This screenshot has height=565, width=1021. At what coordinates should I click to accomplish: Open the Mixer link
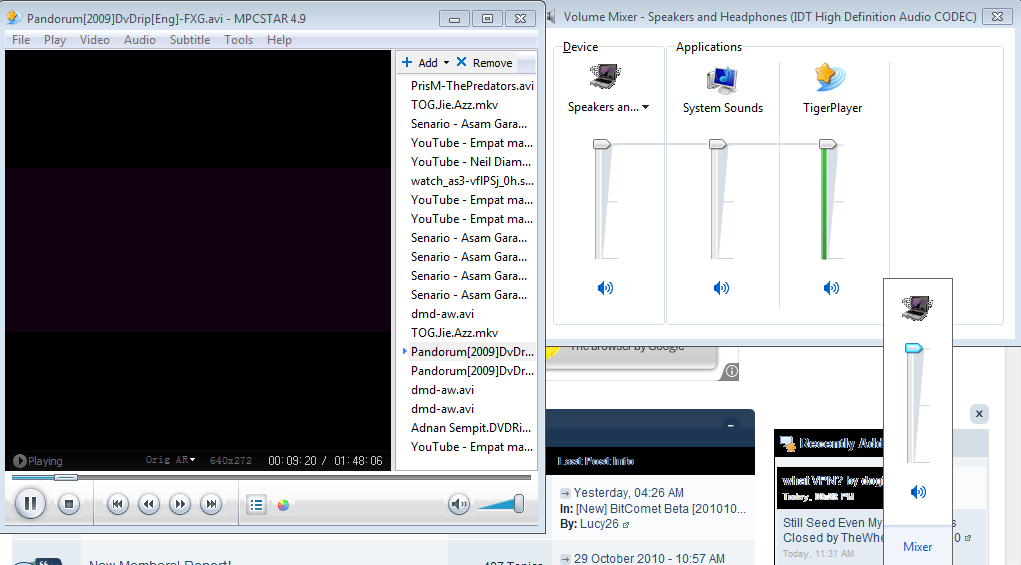click(x=917, y=547)
